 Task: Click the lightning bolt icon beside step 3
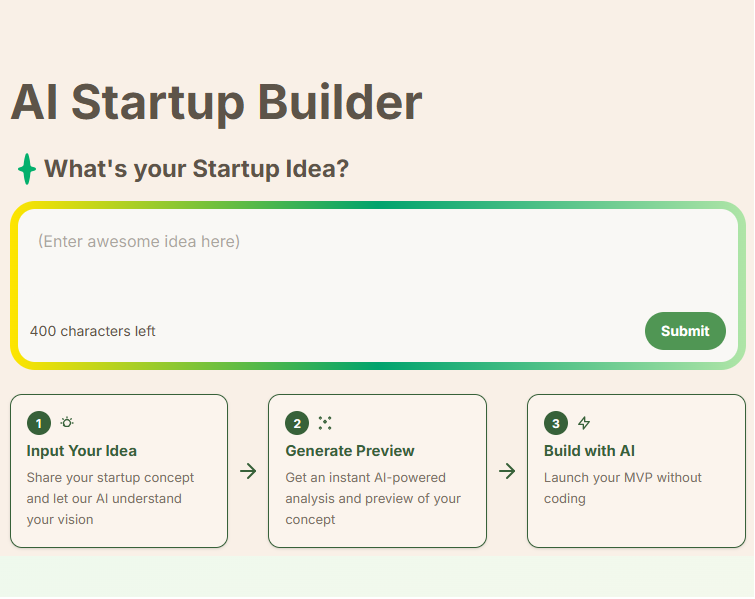(584, 423)
